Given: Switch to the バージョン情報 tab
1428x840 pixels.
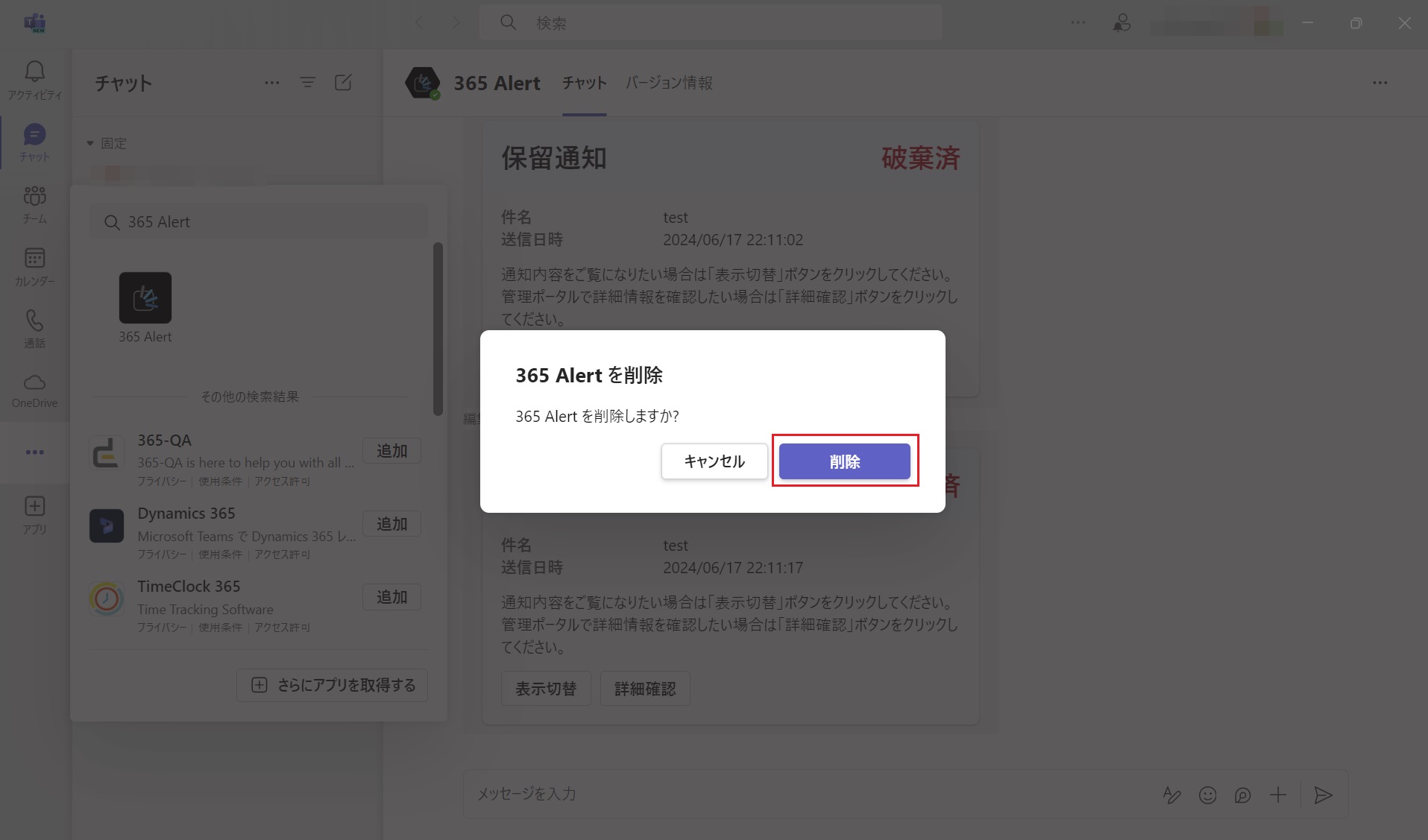Looking at the screenshot, I should (x=669, y=83).
